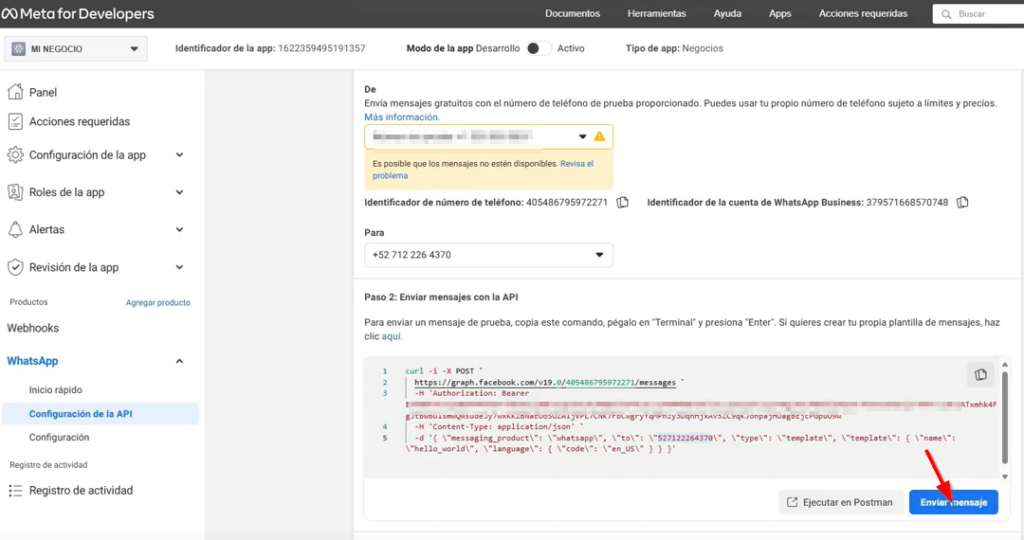Click the warning triangle icon
This screenshot has width=1024, height=540.
[x=600, y=136]
